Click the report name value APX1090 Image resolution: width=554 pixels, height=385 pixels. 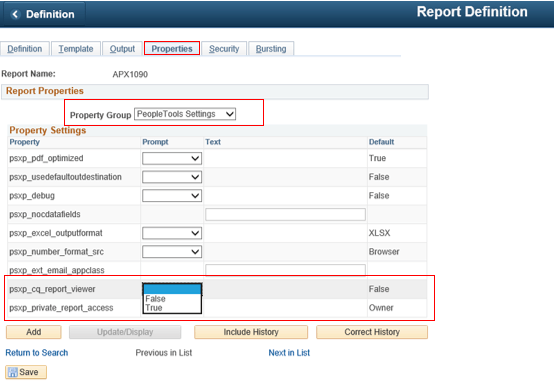[x=130, y=75]
